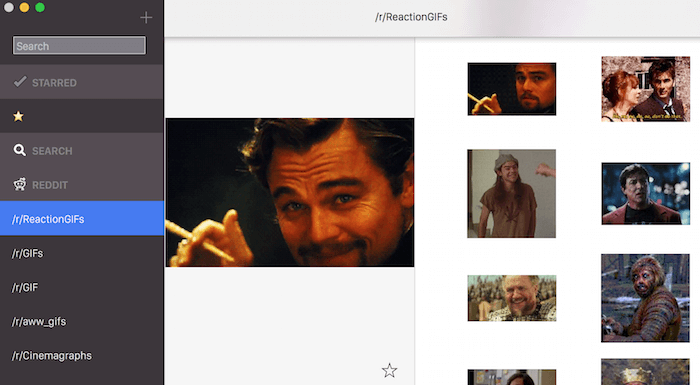Select /r/Cinemagraphs in the sidebar
This screenshot has height=385, width=700.
pyautogui.click(x=82, y=356)
